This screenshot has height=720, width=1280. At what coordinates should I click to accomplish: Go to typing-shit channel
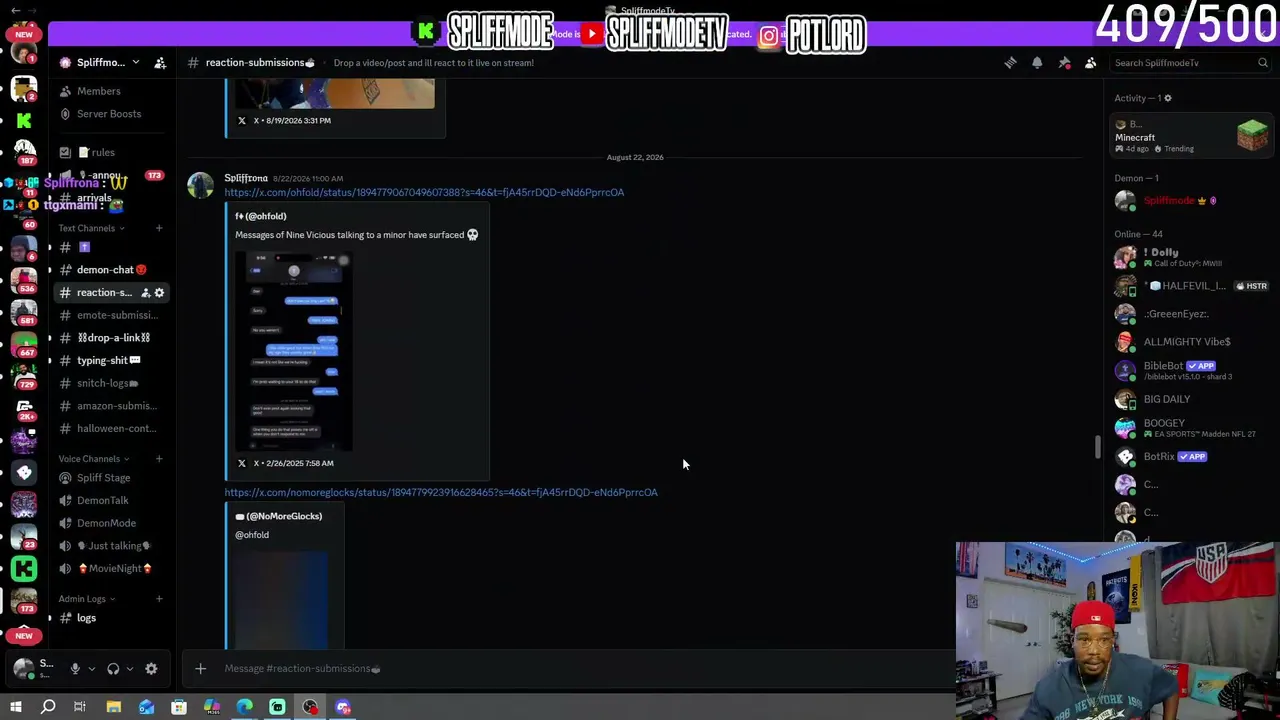click(x=111, y=361)
